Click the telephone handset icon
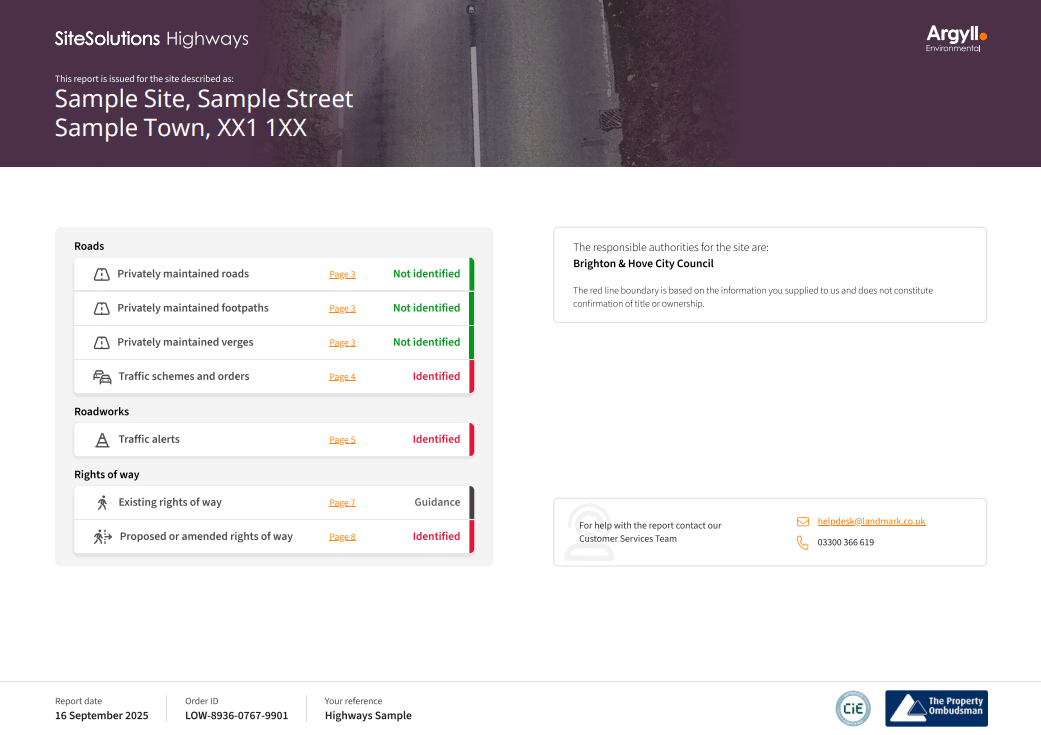1041x735 pixels. pos(802,542)
